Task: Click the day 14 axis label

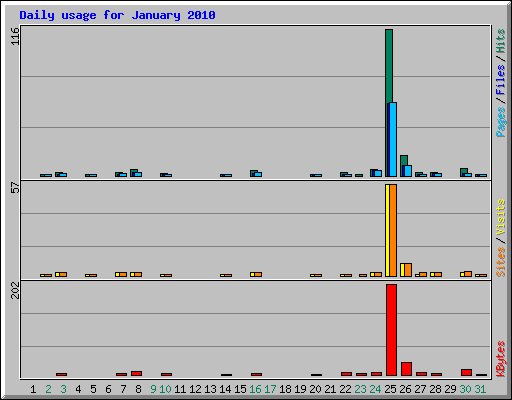Action: tap(225, 389)
